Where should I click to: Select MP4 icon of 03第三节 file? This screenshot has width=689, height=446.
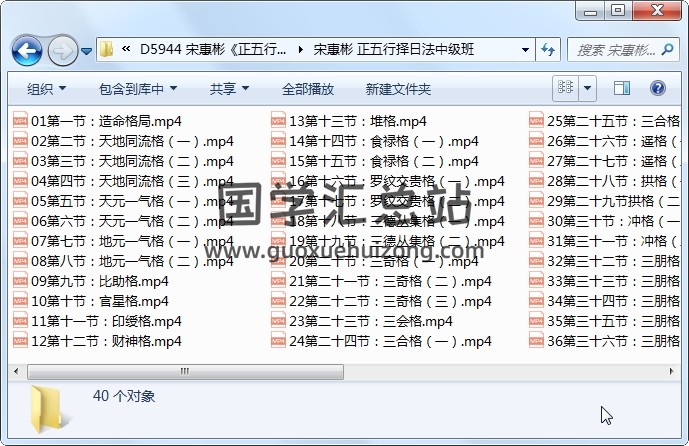[x=20, y=160]
